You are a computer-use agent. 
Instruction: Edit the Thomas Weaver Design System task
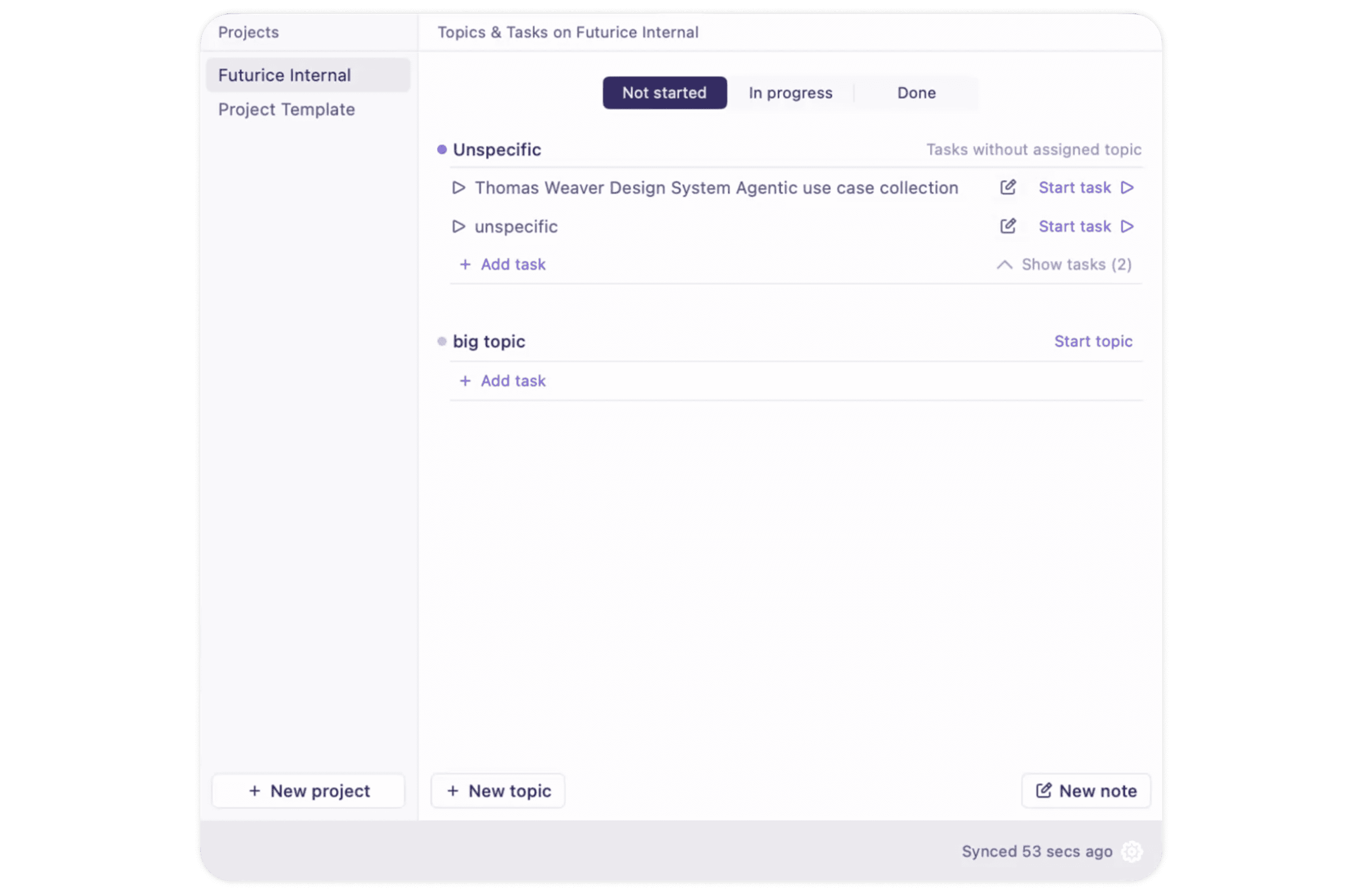tap(1008, 187)
